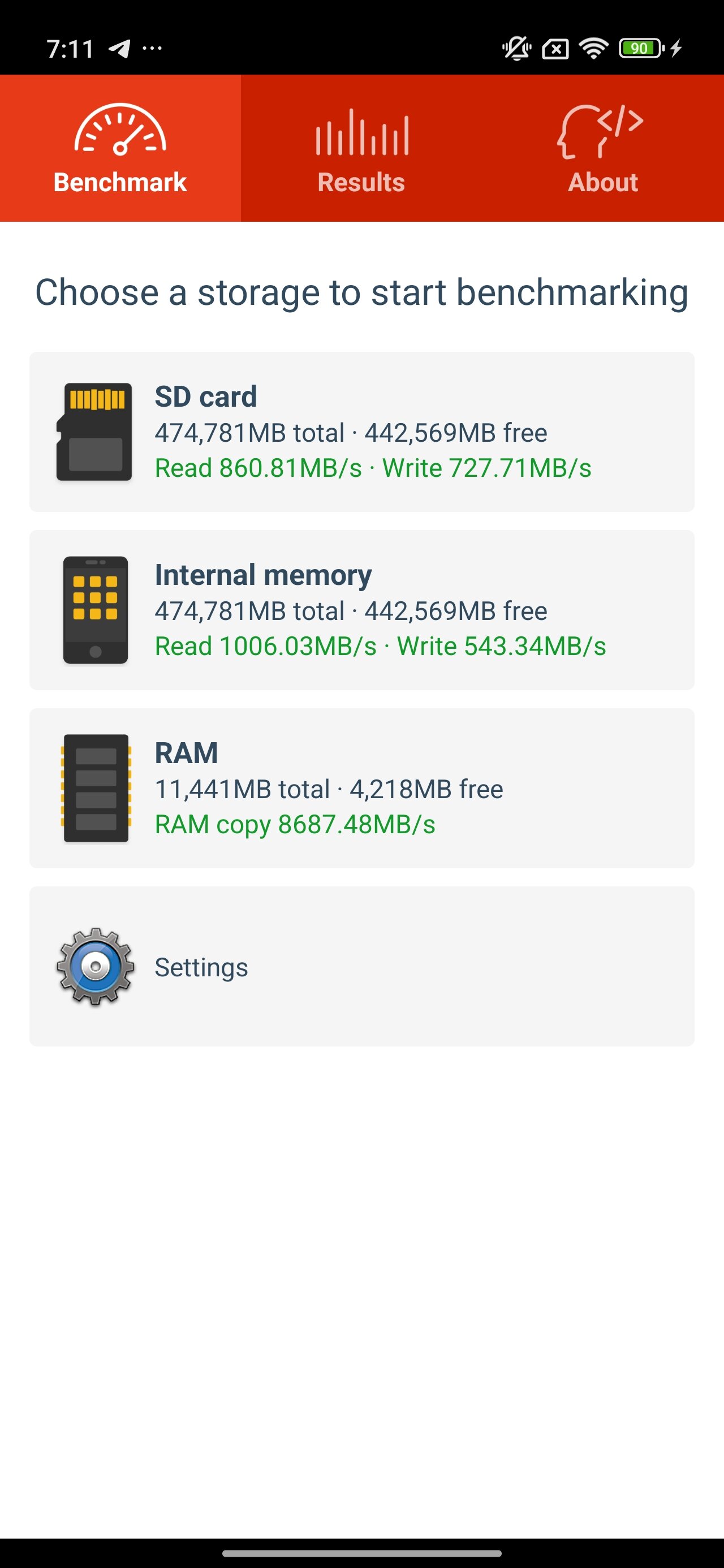
Task: Tap the RAM copy 8687.48MB/s result text
Action: tap(295, 825)
